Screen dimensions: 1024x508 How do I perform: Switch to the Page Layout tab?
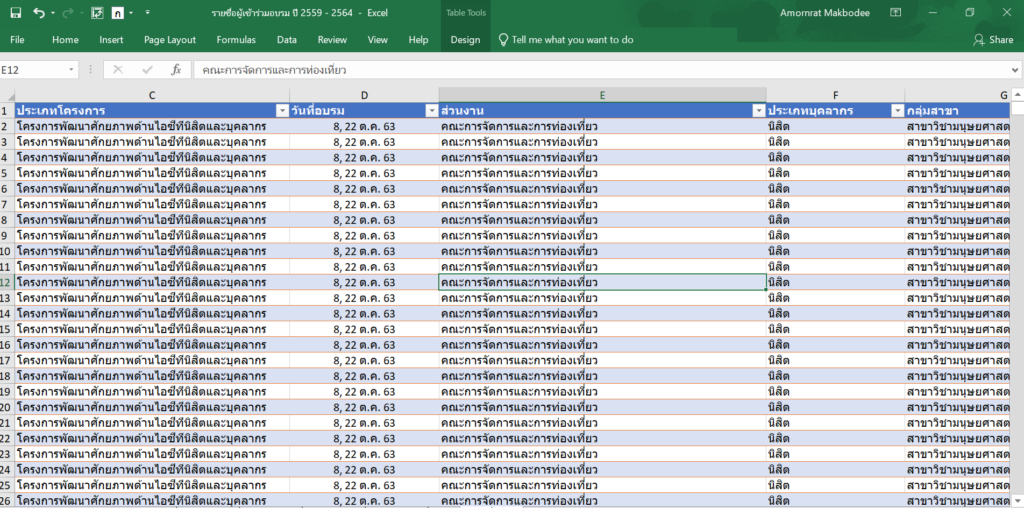point(170,40)
